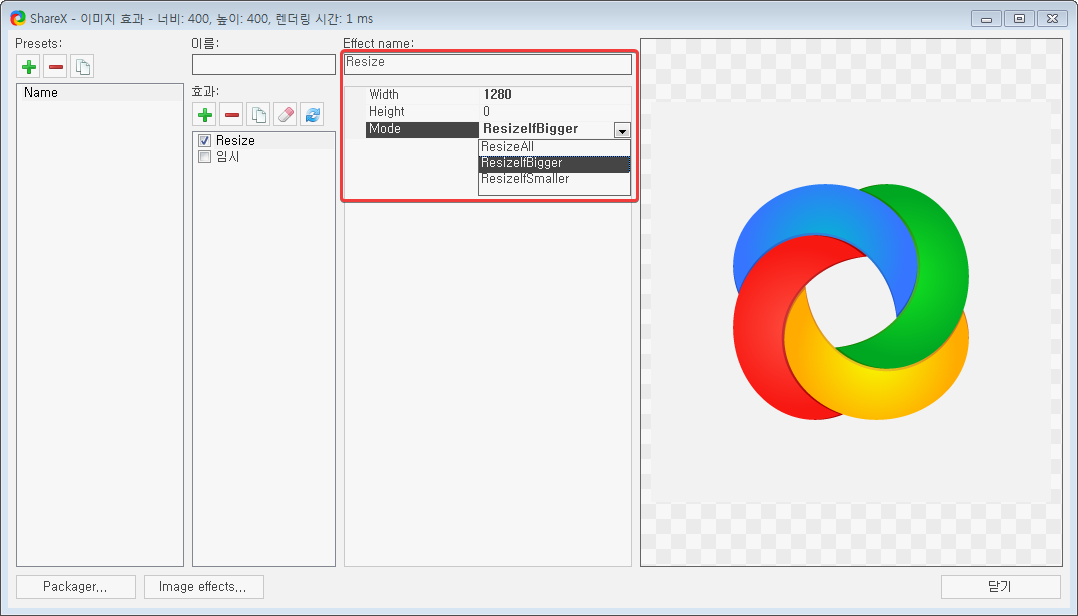This screenshot has height=616, width=1078.
Task: Minimize the ShareX image effects window
Action: click(x=987, y=19)
